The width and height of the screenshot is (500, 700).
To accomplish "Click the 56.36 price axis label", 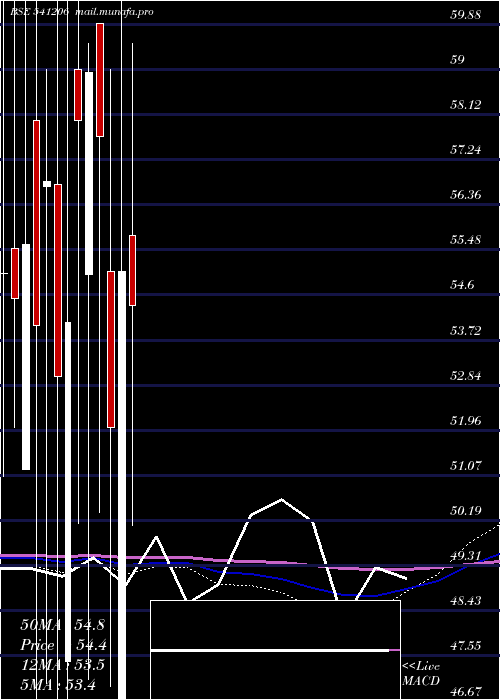I will point(465,195).
